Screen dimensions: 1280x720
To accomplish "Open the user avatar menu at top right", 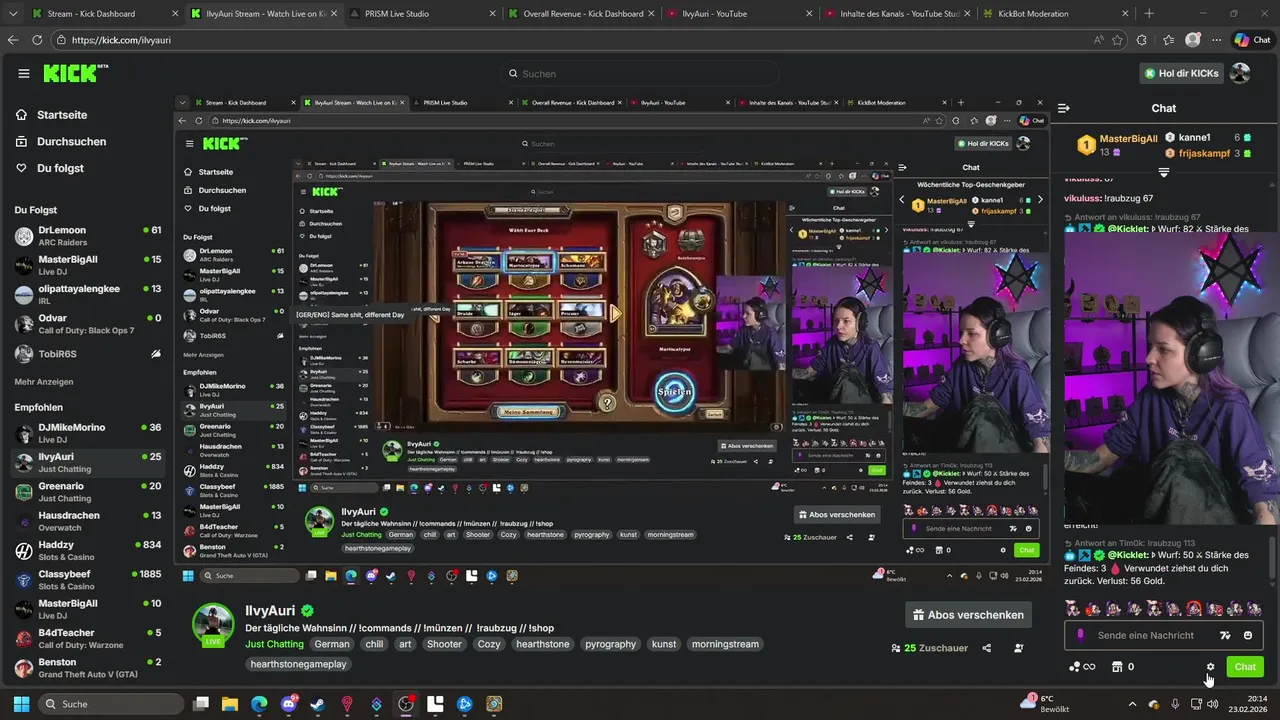I will [x=1240, y=73].
